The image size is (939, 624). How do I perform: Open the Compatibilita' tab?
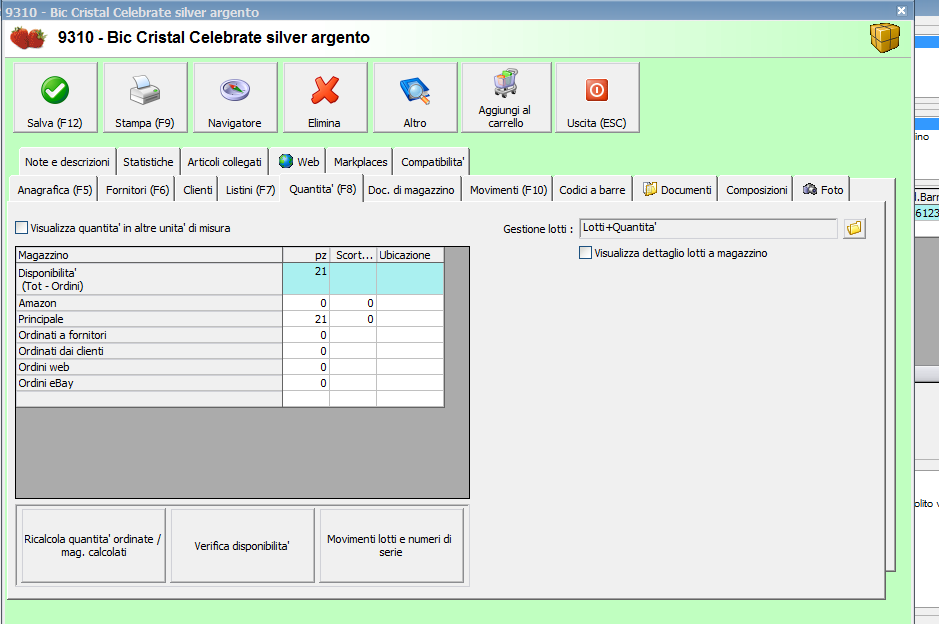tap(432, 162)
